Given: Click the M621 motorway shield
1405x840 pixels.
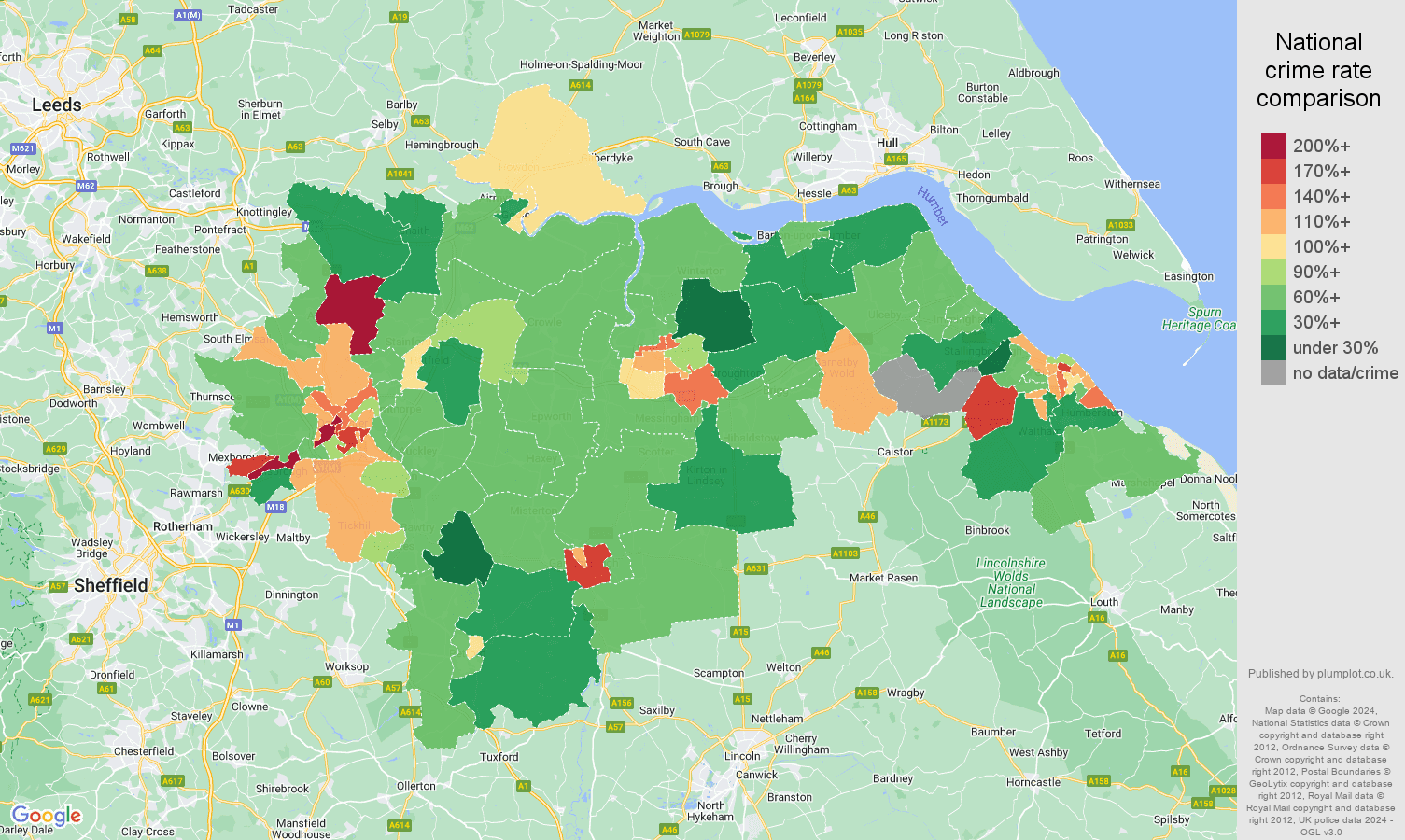Looking at the screenshot, I should (x=23, y=148).
